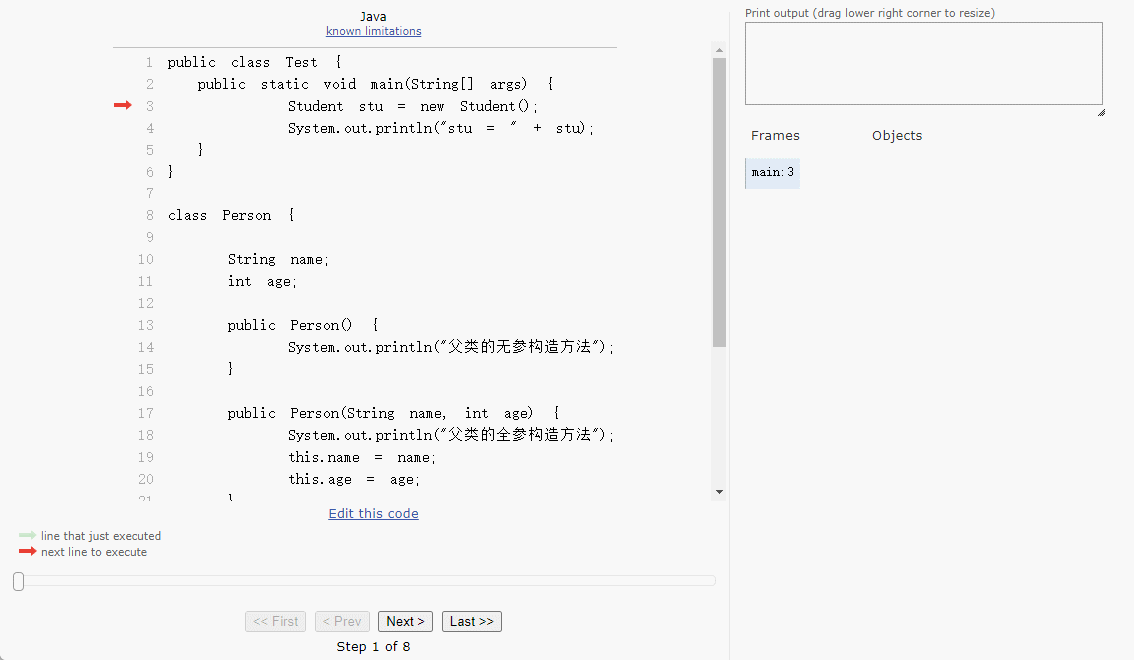Click the Objects column header
The image size is (1134, 660).
(x=896, y=136)
